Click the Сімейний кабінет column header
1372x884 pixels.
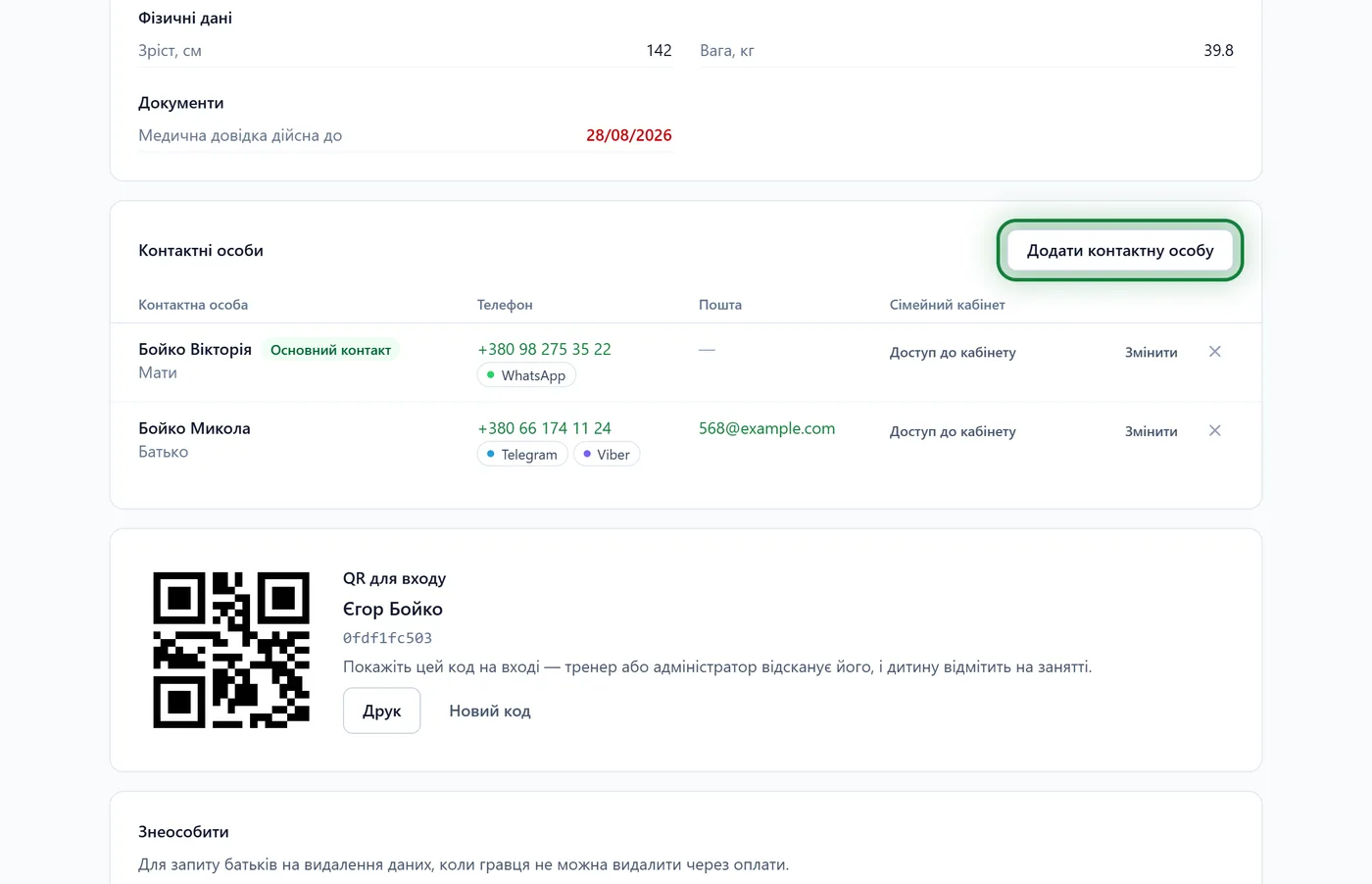(948, 305)
